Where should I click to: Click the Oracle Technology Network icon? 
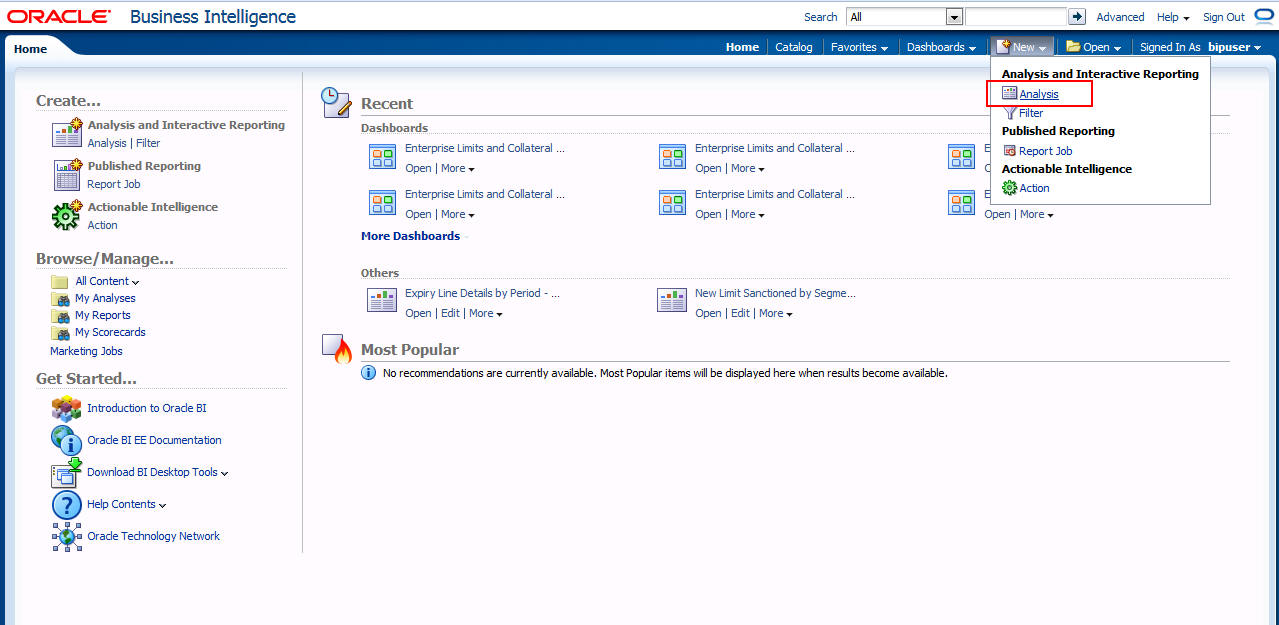[66, 536]
